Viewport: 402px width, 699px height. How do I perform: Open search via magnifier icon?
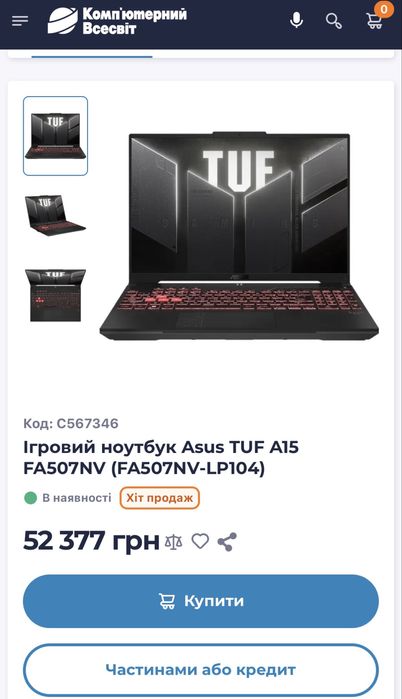[x=334, y=21]
